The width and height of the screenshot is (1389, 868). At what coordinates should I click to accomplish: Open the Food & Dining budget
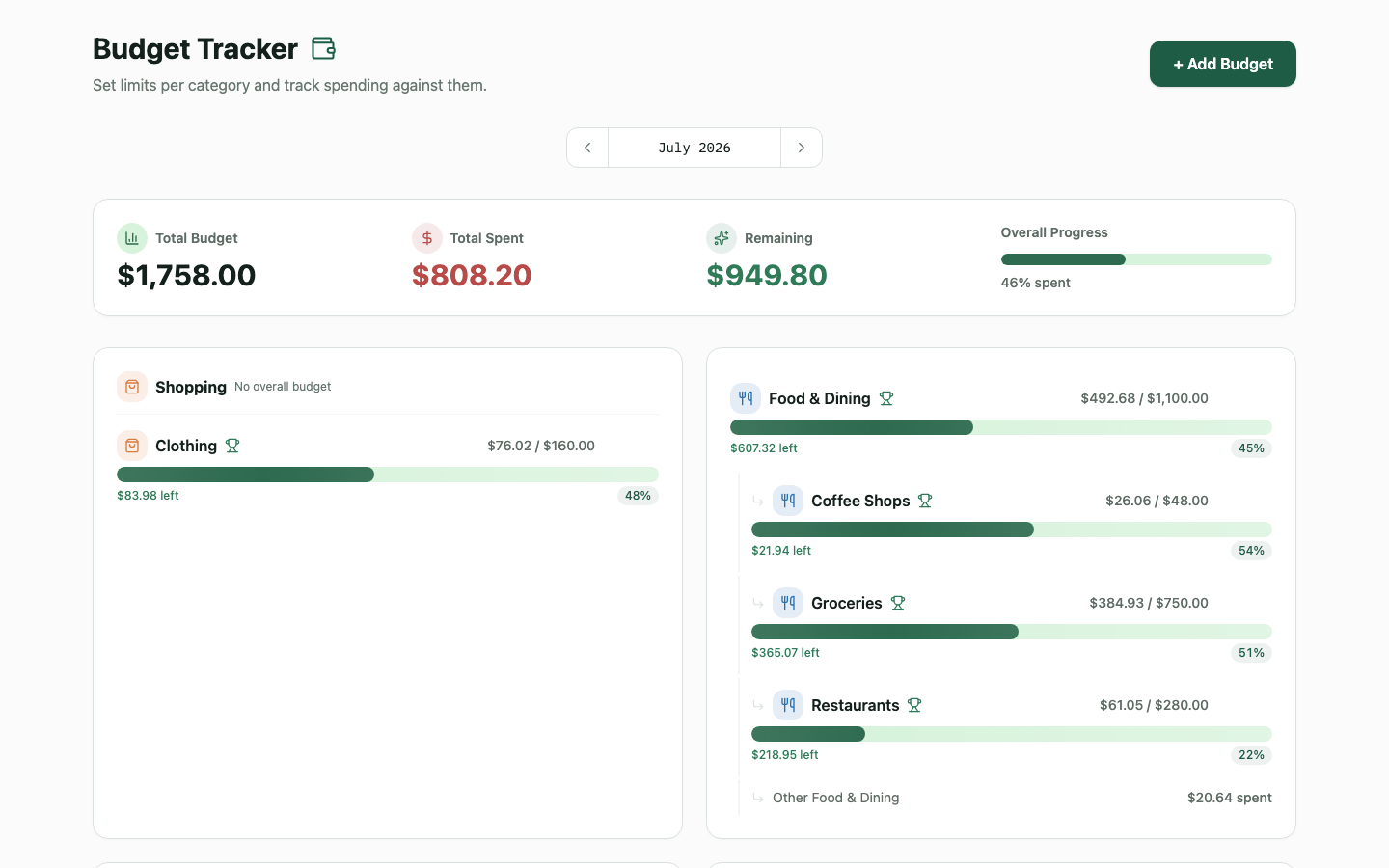(820, 398)
